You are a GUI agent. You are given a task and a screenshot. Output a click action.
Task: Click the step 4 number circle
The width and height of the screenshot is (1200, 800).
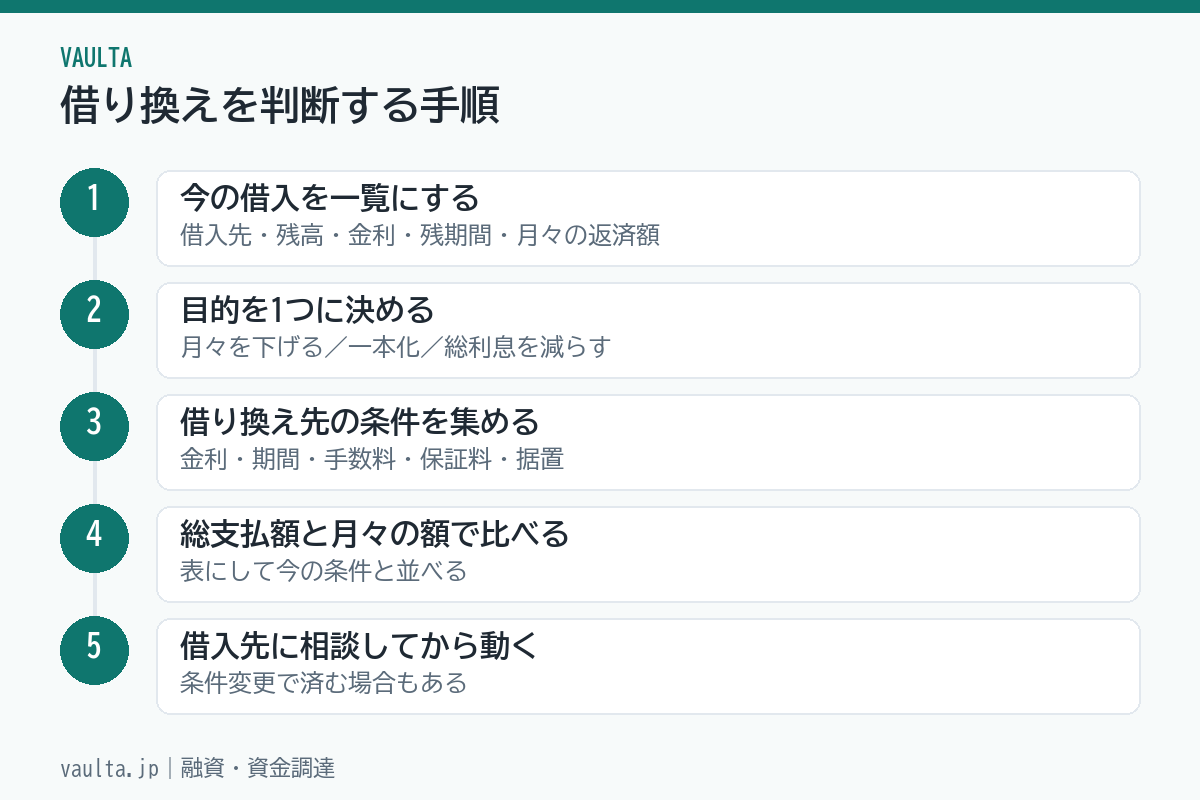point(94,538)
